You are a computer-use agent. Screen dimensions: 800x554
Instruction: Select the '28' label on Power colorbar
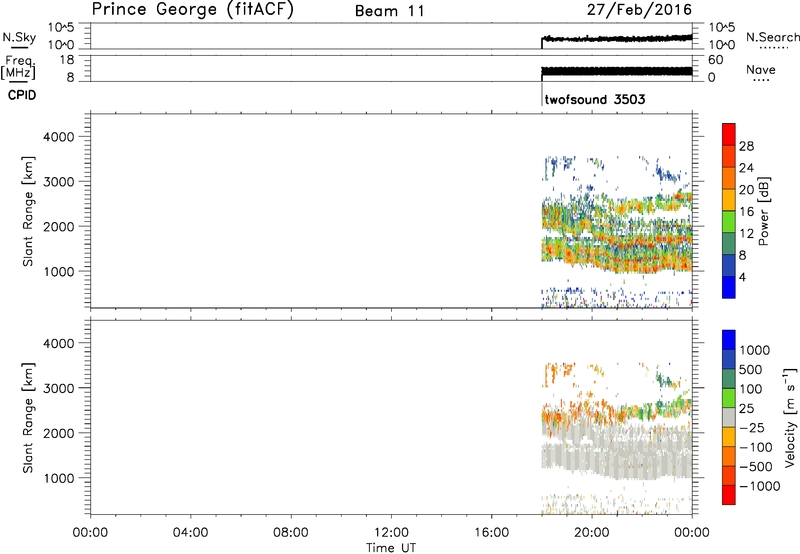pyautogui.click(x=746, y=146)
